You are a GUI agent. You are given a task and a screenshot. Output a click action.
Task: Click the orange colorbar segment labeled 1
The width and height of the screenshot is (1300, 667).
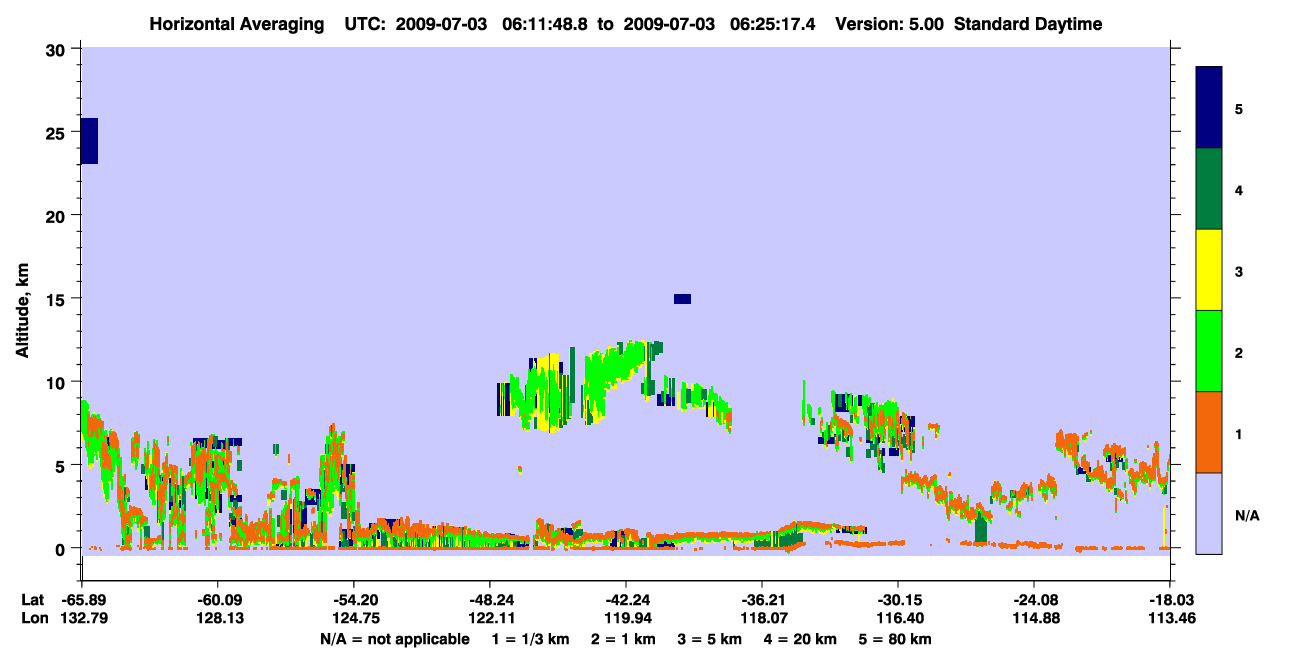point(1209,432)
